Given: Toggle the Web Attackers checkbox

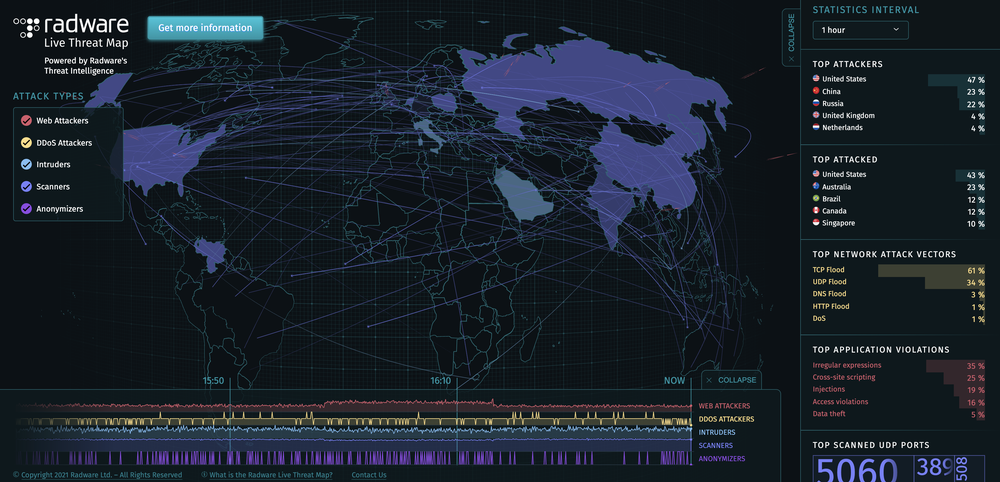Looking at the screenshot, I should [x=26, y=120].
